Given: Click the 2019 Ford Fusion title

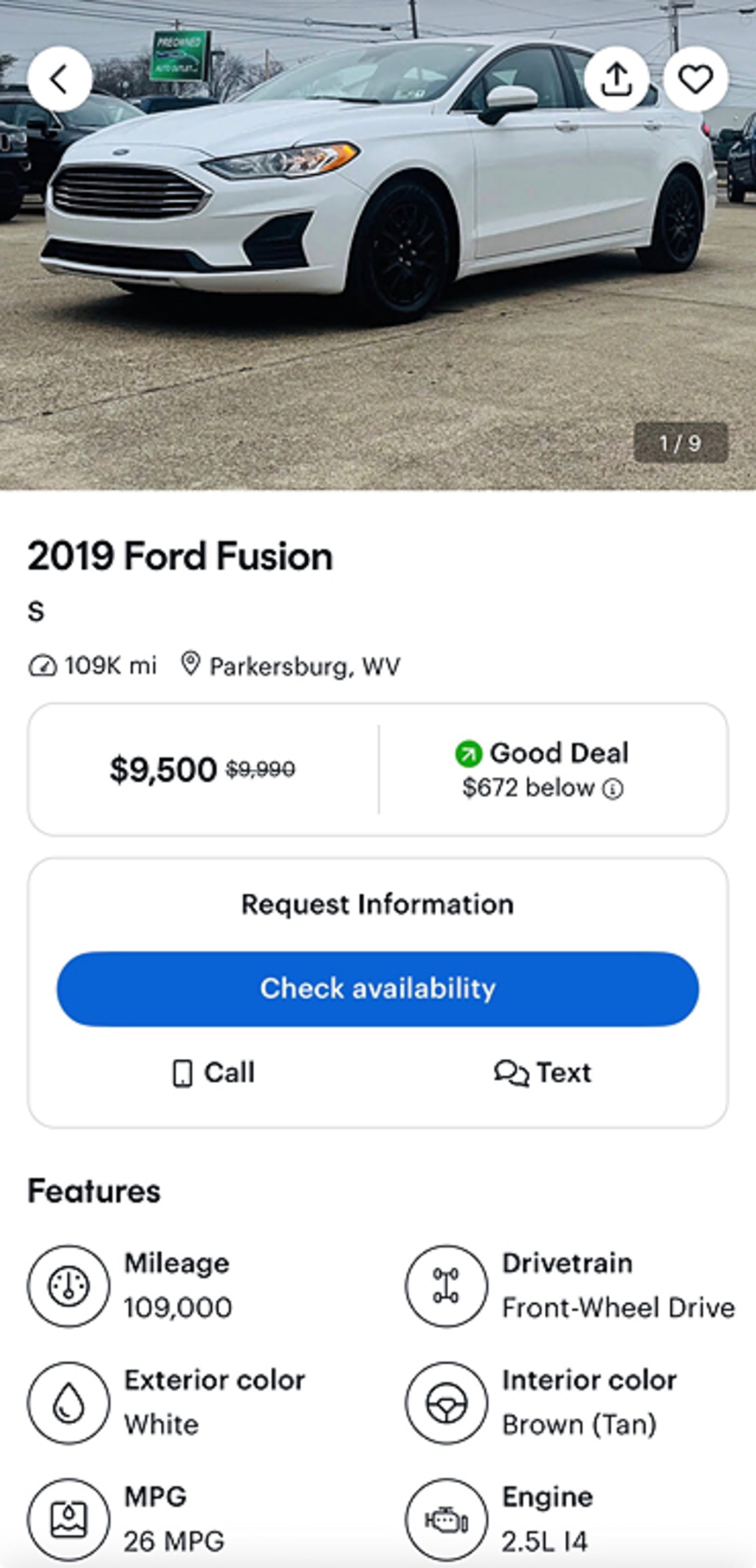Looking at the screenshot, I should tap(180, 556).
